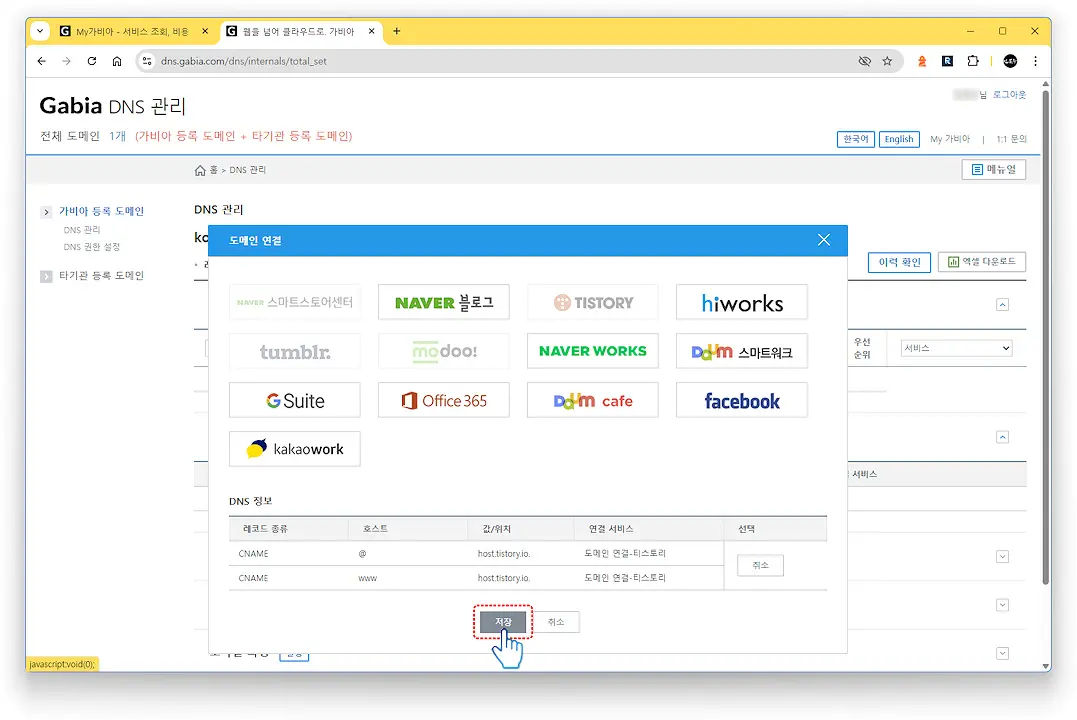
Task: Go back in browser history
Action: (42, 61)
